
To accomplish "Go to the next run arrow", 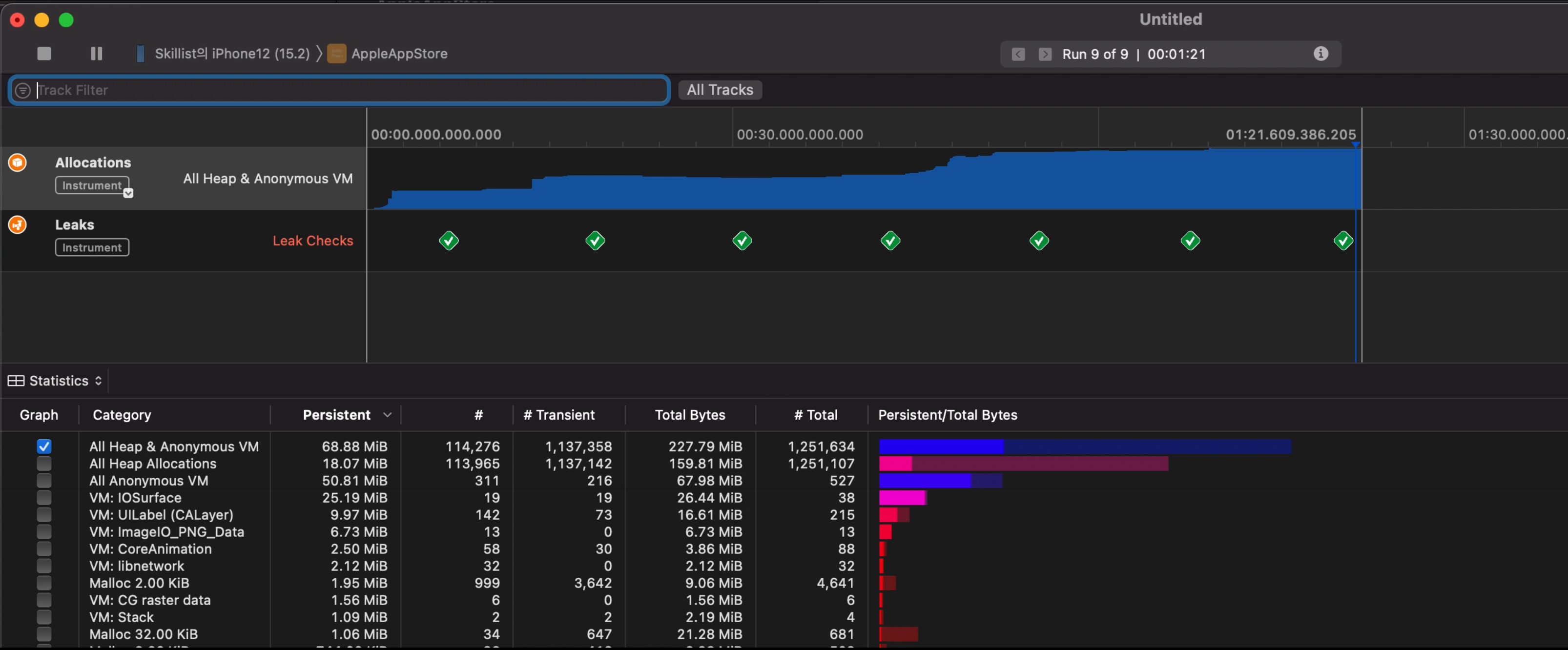I will click(1045, 54).
